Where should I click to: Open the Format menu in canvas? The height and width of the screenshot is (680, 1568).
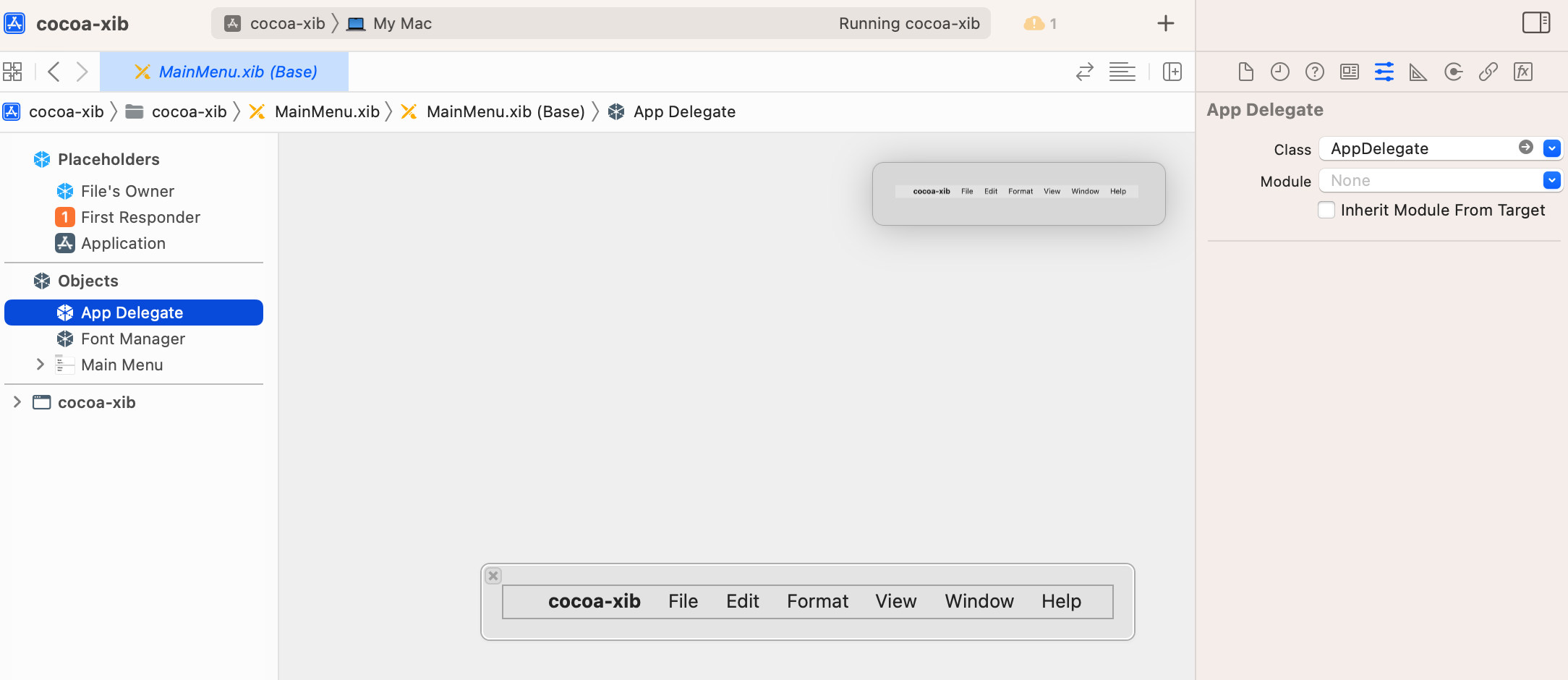pos(818,601)
